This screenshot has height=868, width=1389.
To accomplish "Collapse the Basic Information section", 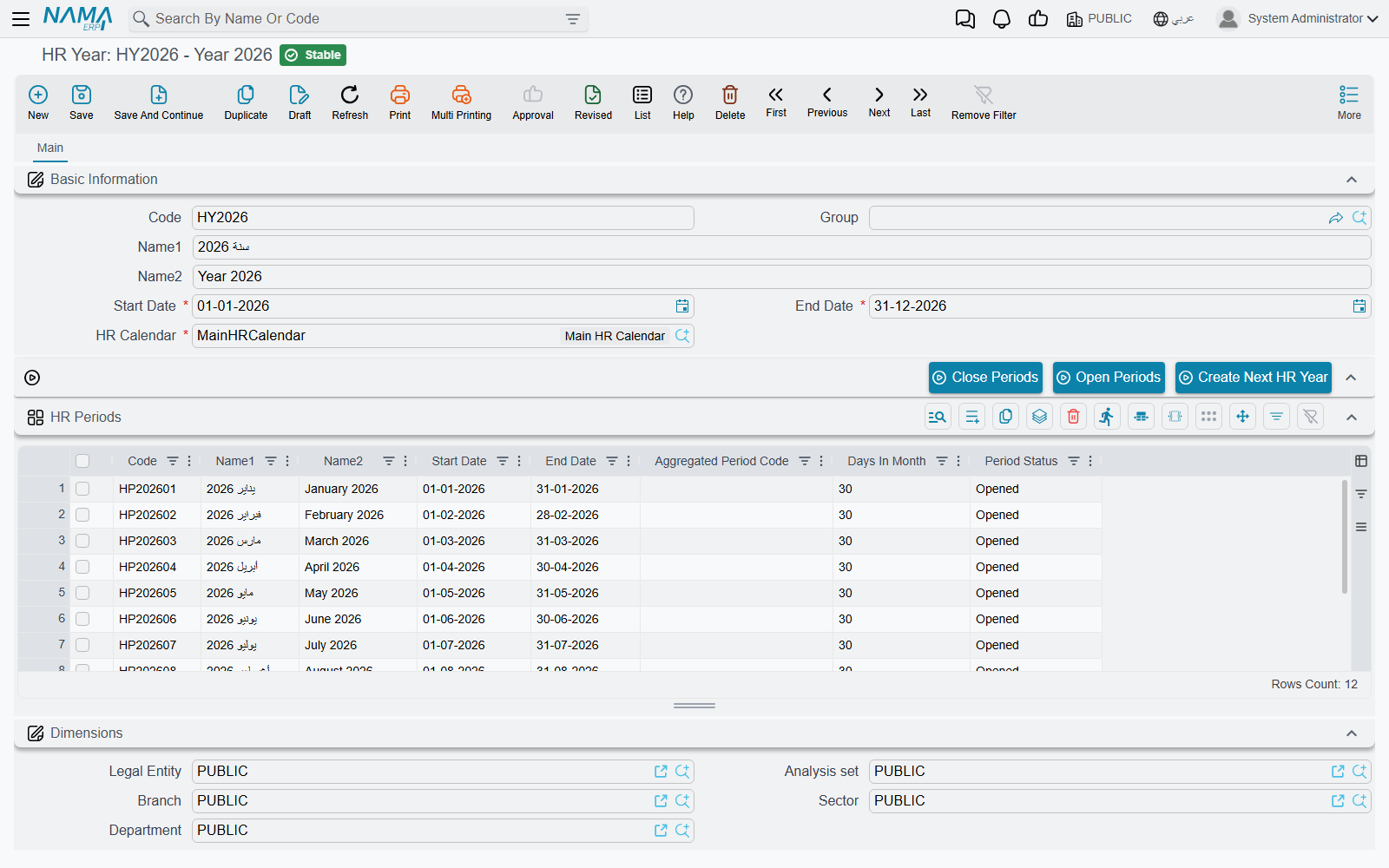I will pyautogui.click(x=1352, y=180).
